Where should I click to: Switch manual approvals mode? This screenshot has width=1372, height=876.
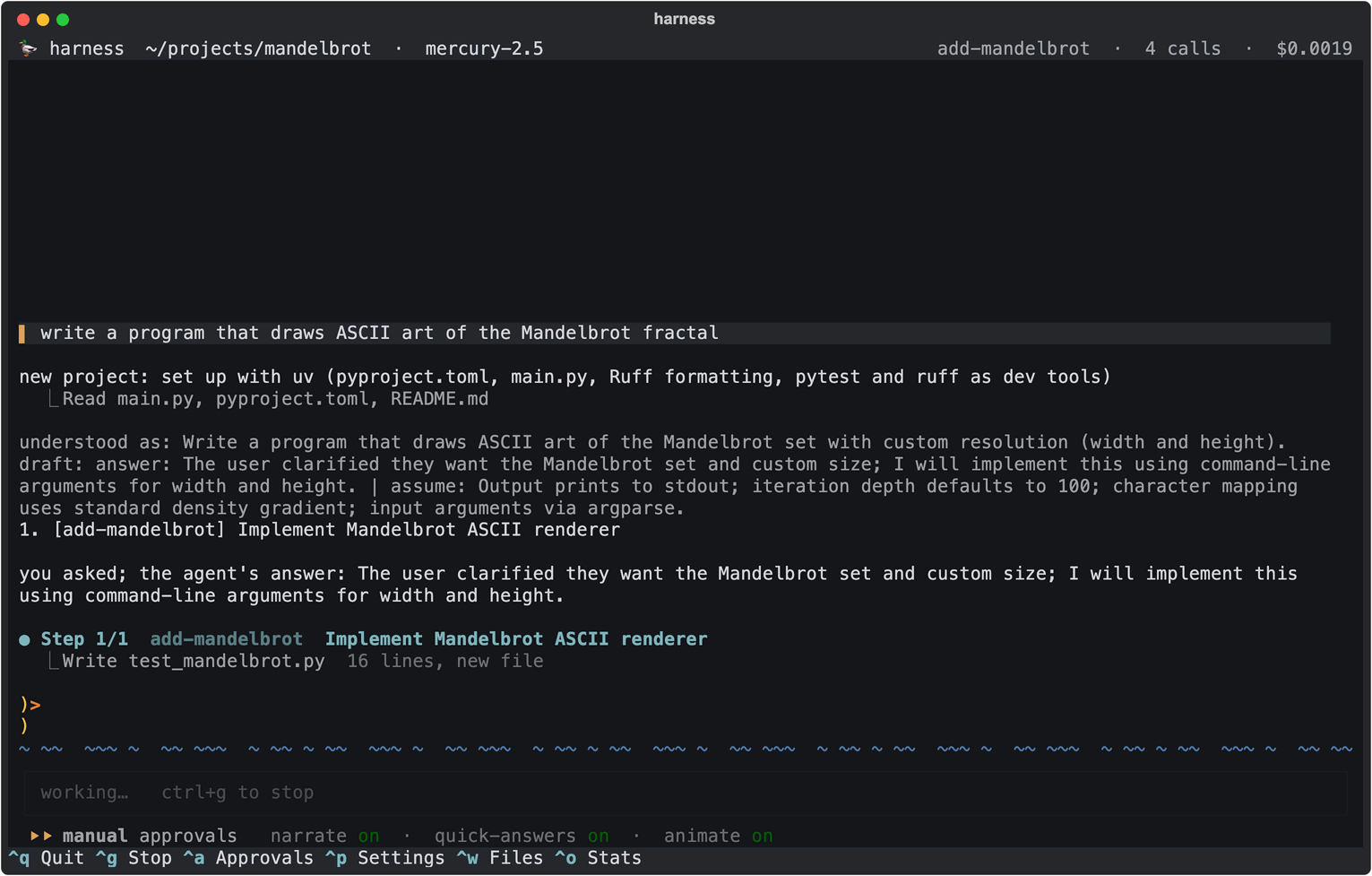[x=150, y=836]
